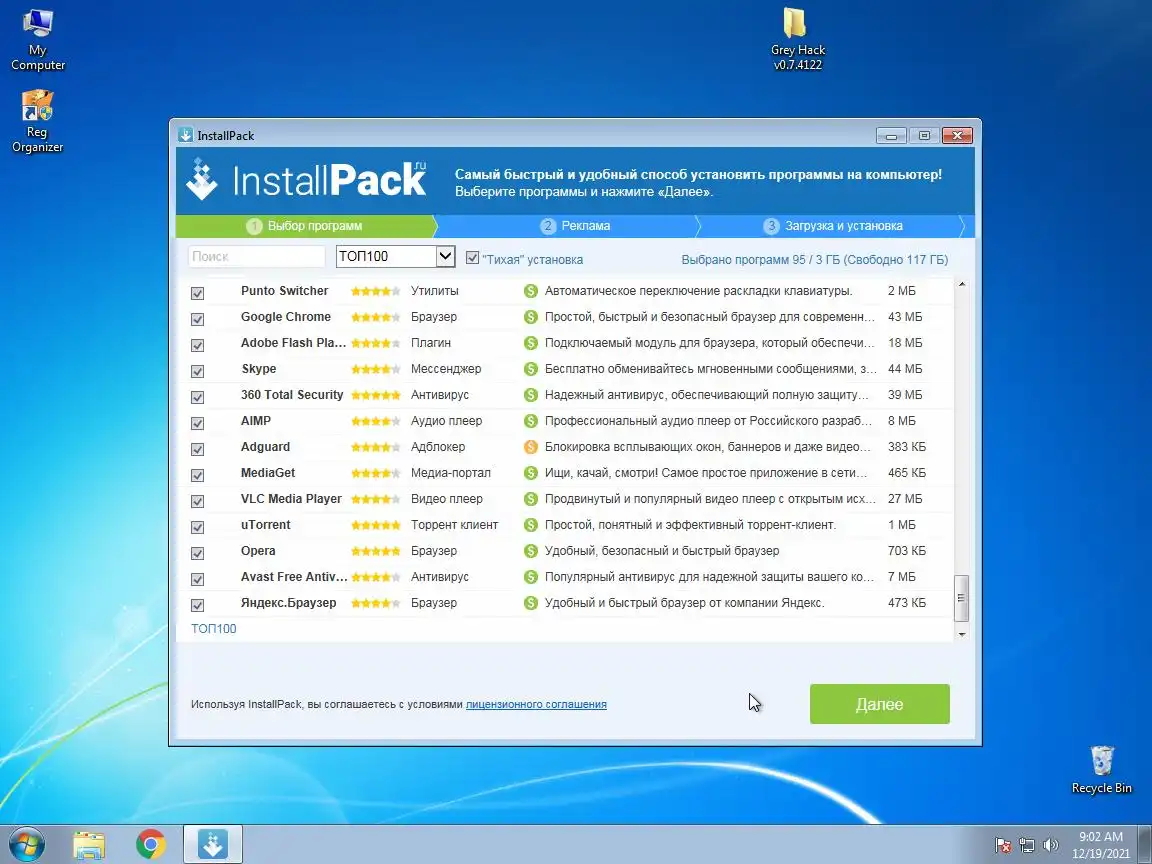Image resolution: width=1152 pixels, height=864 pixels.
Task: Select the MediaGet program name
Action: [268, 473]
